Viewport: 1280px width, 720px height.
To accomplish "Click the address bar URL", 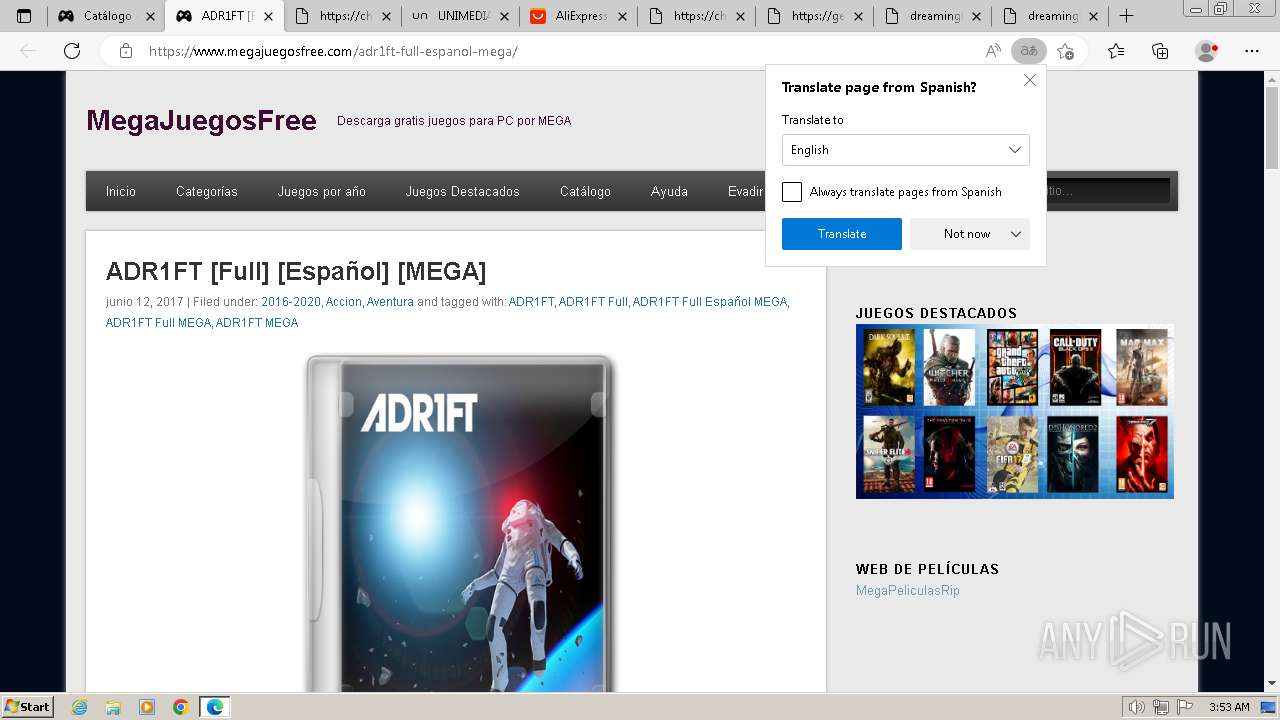I will pyautogui.click(x=333, y=51).
